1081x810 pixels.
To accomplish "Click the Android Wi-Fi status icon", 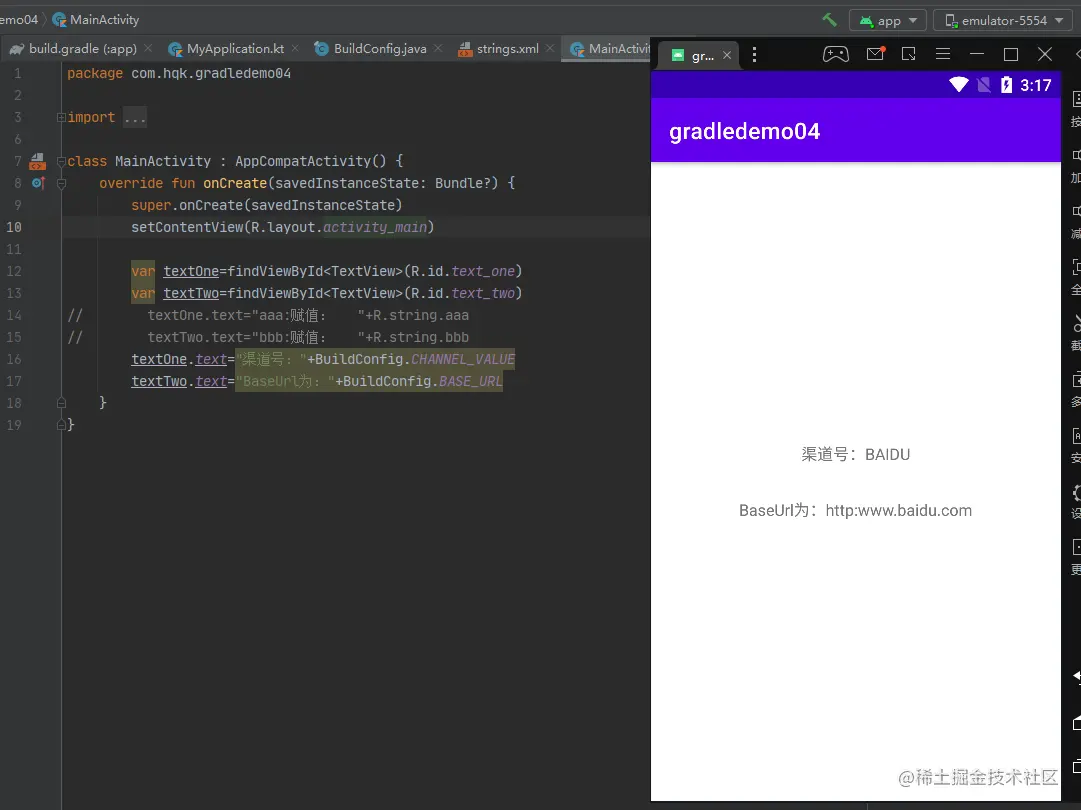I will click(x=958, y=85).
